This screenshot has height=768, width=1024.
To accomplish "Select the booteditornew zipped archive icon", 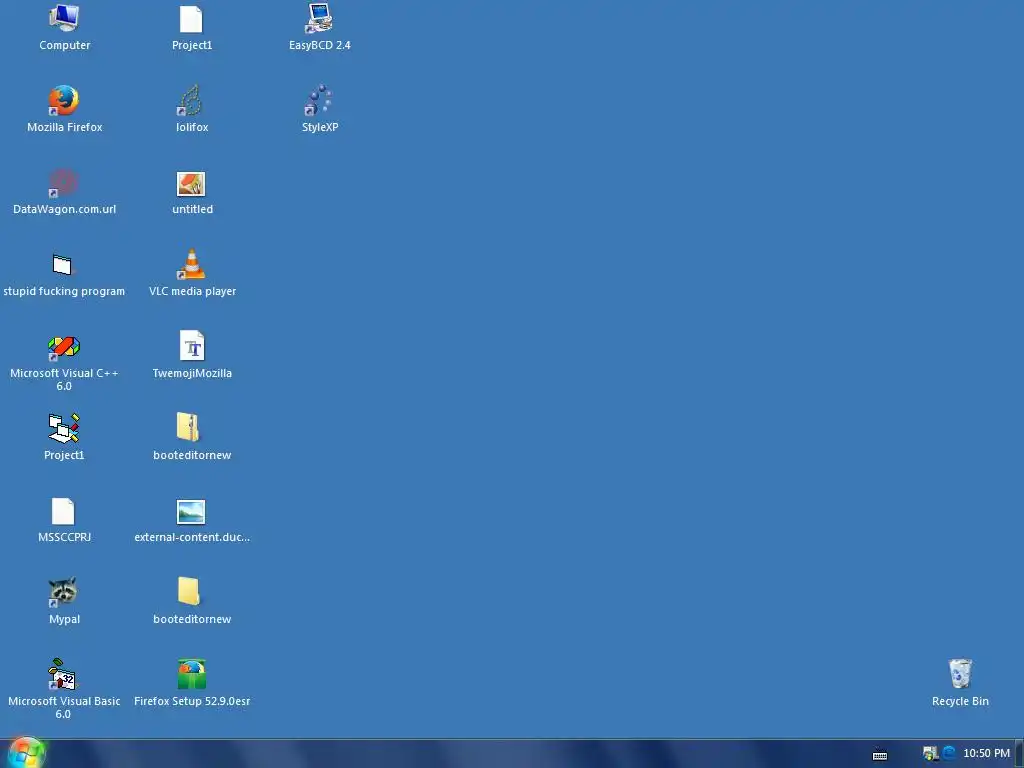I will coord(189,428).
